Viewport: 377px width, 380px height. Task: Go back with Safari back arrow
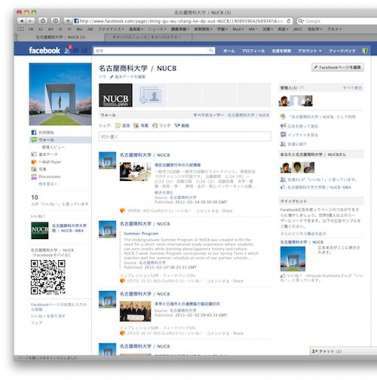pyautogui.click(x=22, y=21)
